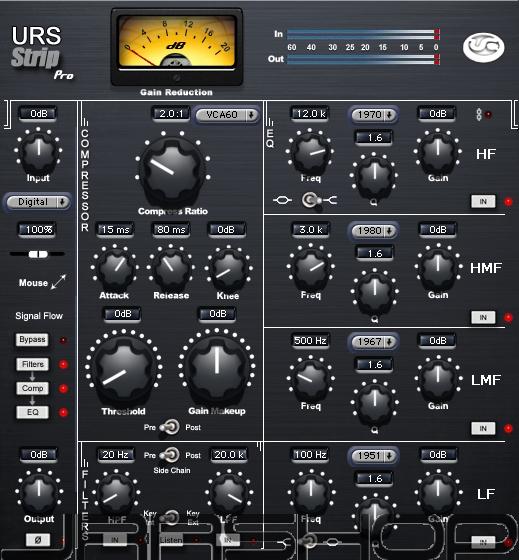Click the Listen button

[x=171, y=540]
